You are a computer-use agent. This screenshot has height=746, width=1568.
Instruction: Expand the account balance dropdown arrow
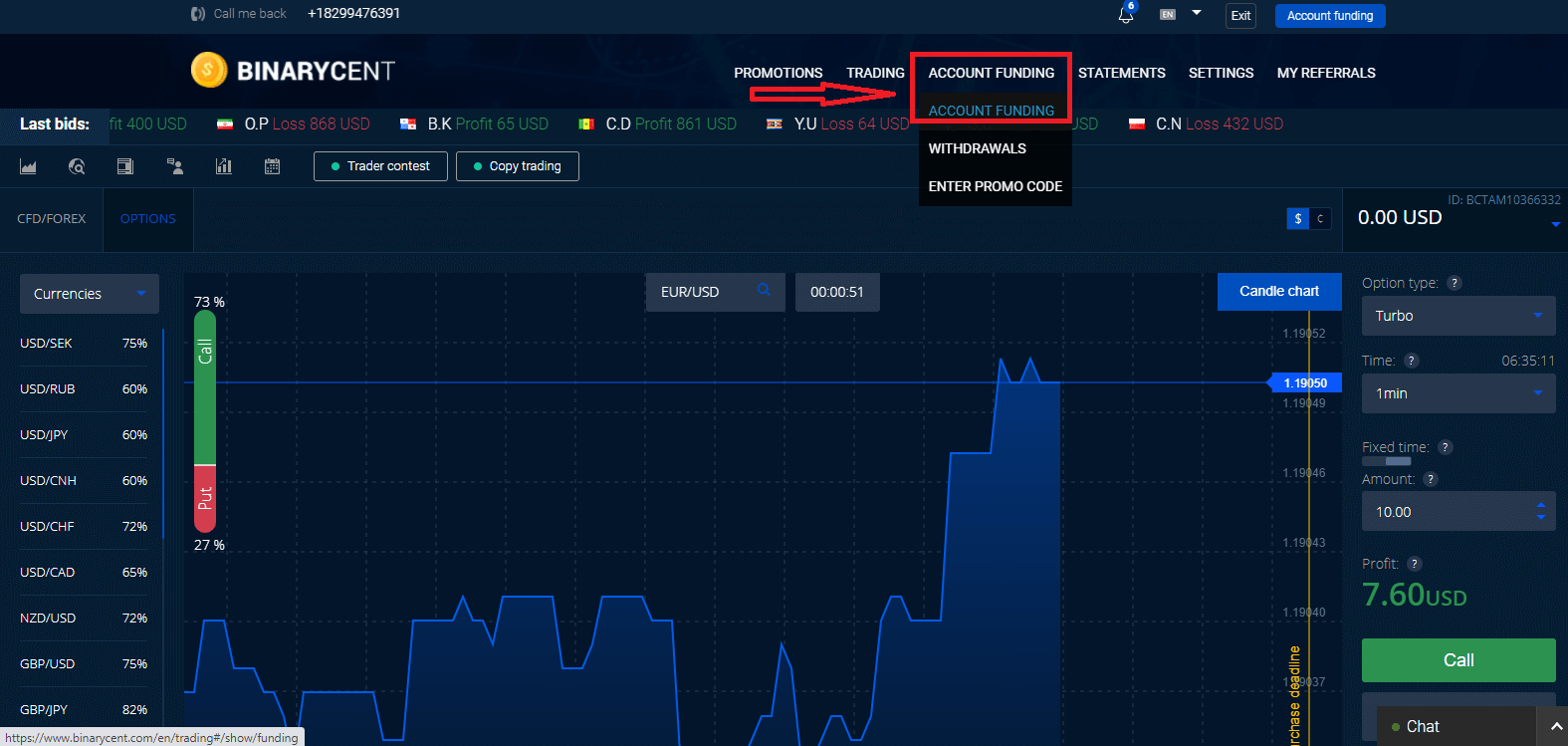[x=1556, y=225]
